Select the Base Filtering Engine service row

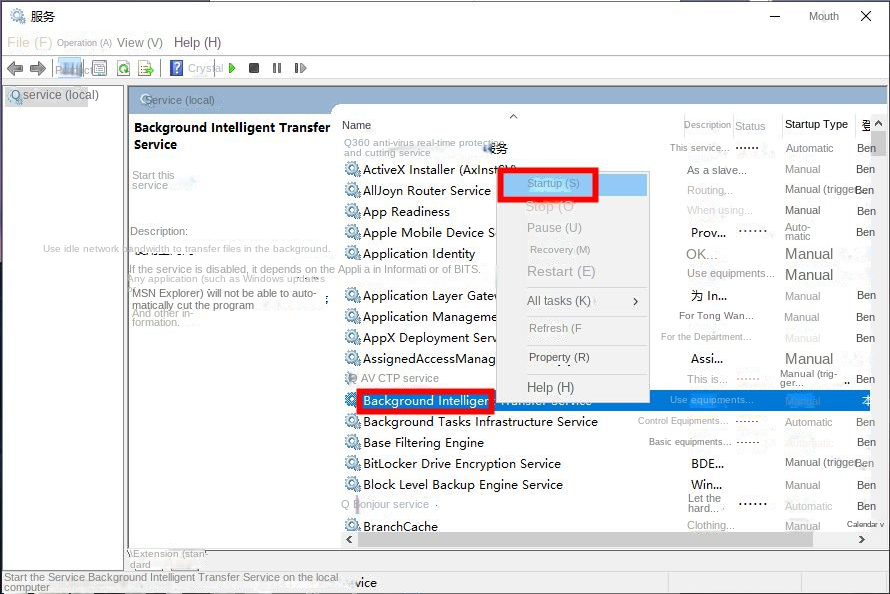(x=423, y=442)
